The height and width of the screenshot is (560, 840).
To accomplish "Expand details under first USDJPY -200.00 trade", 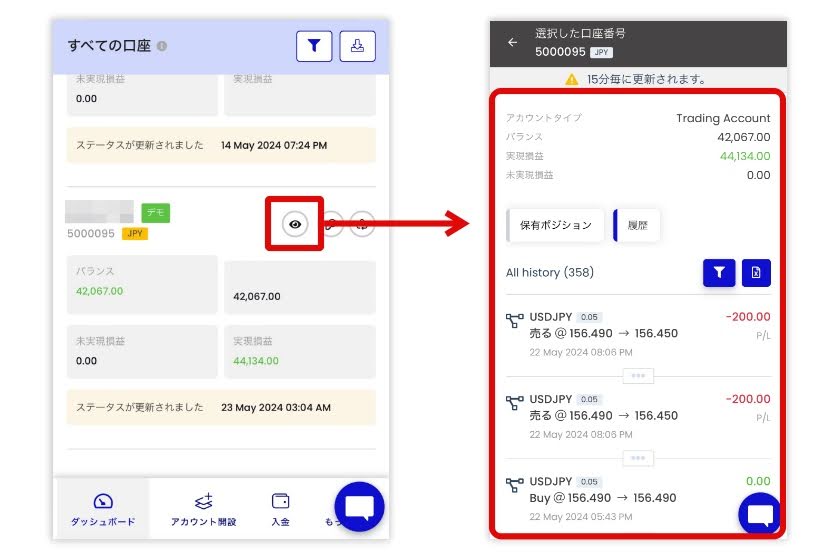I will coord(638,376).
